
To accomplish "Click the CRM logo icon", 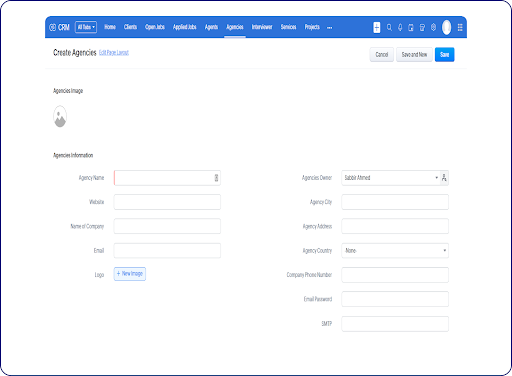I will [52, 27].
